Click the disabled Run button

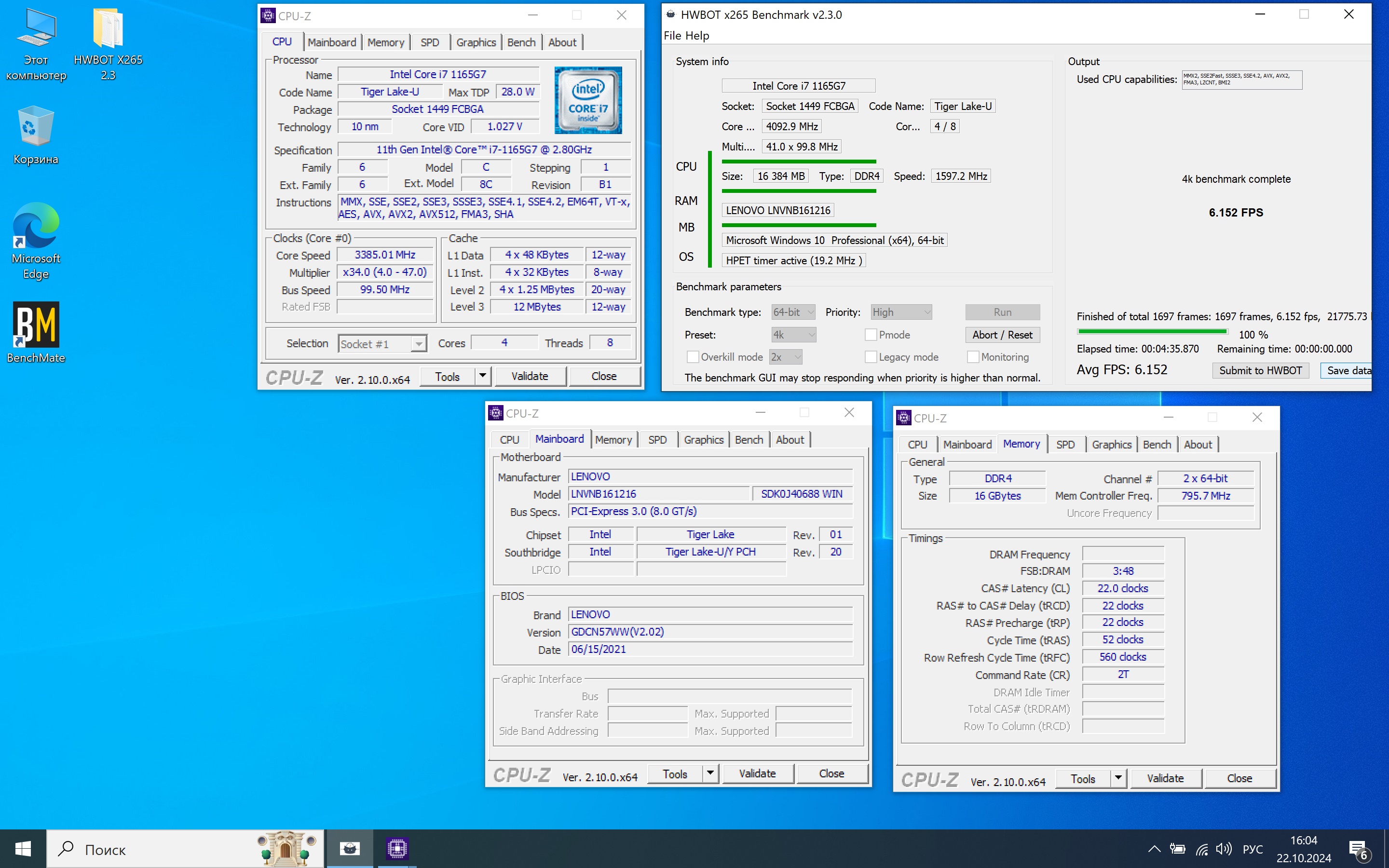pyautogui.click(x=1002, y=312)
